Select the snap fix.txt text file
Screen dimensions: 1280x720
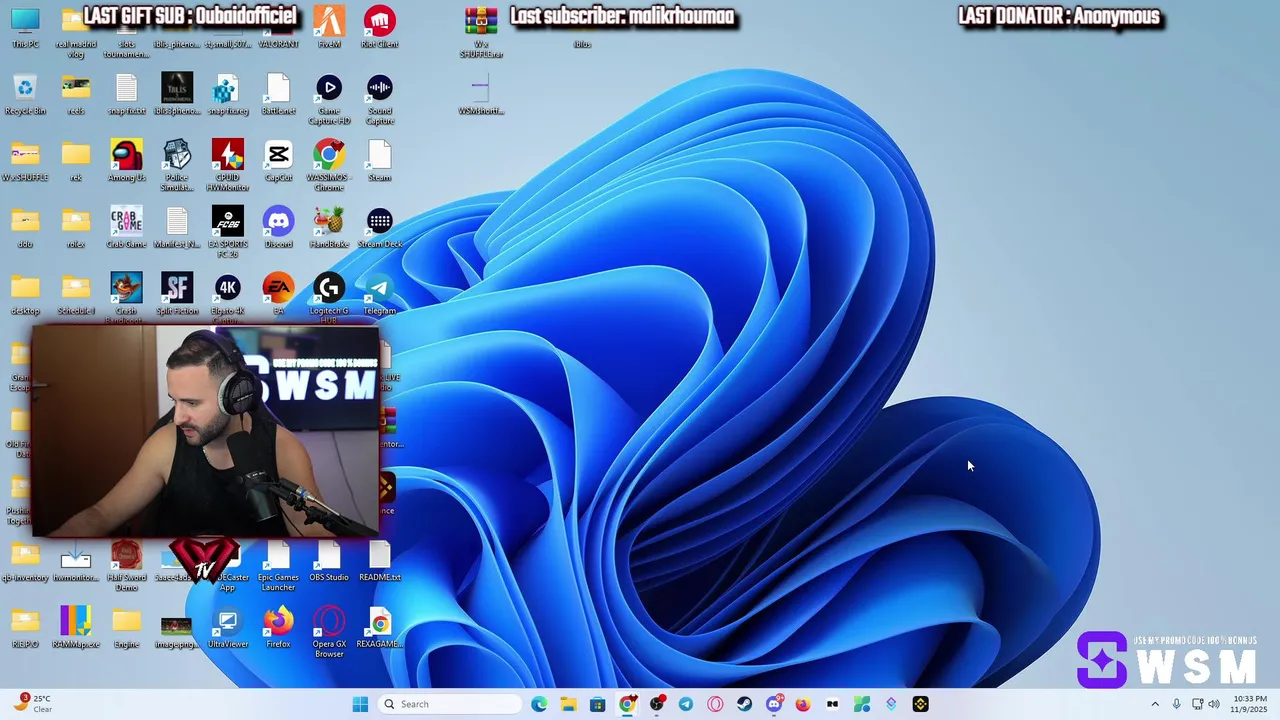click(x=126, y=94)
